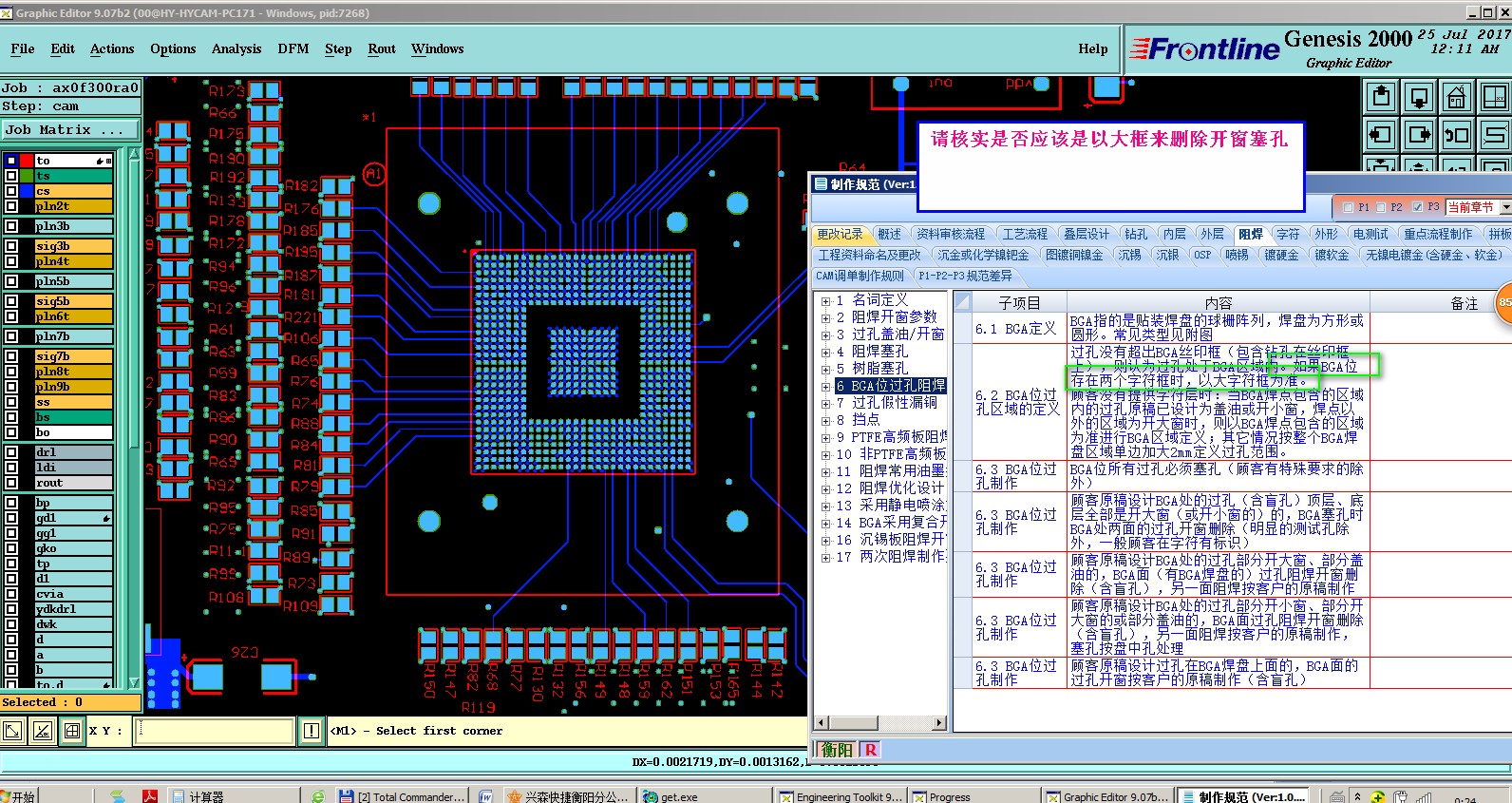Open Total Commander from the taskbar
The image size is (1512, 803).
(x=404, y=796)
